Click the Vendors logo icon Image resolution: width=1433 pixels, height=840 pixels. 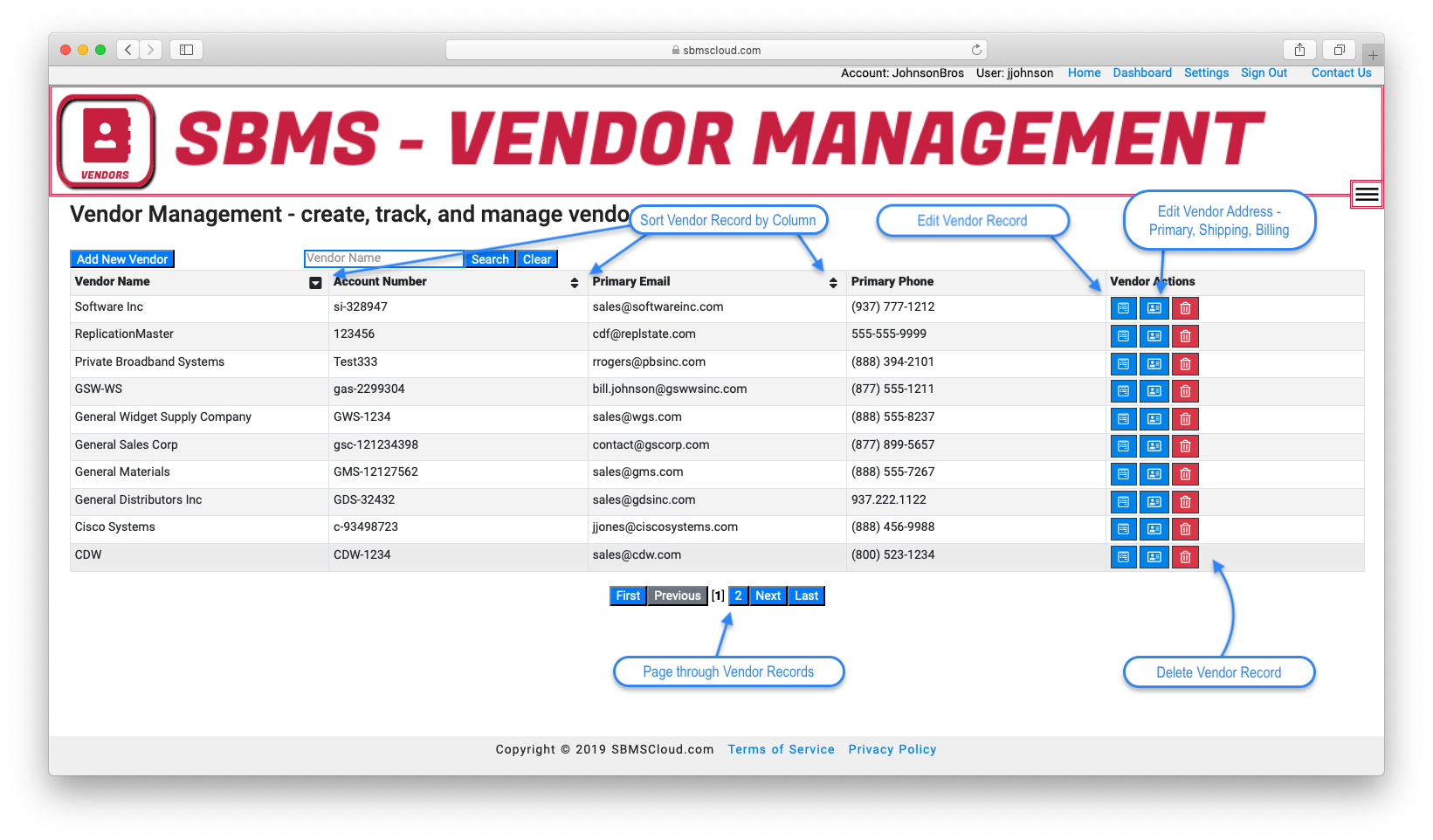106,141
